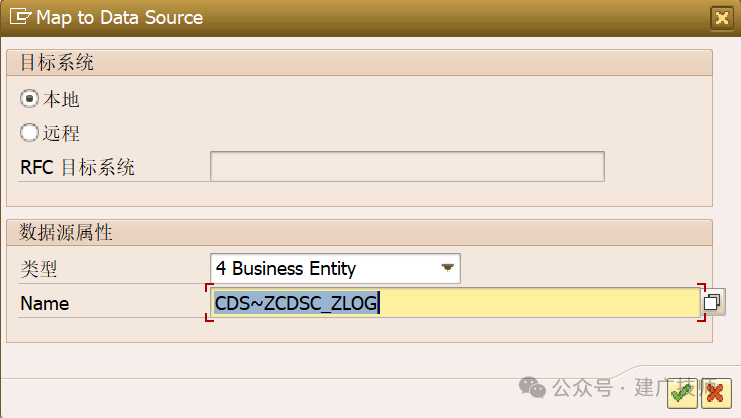This screenshot has height=418, width=741.
Task: Close the Map to Data Source dialog
Action: click(x=722, y=18)
